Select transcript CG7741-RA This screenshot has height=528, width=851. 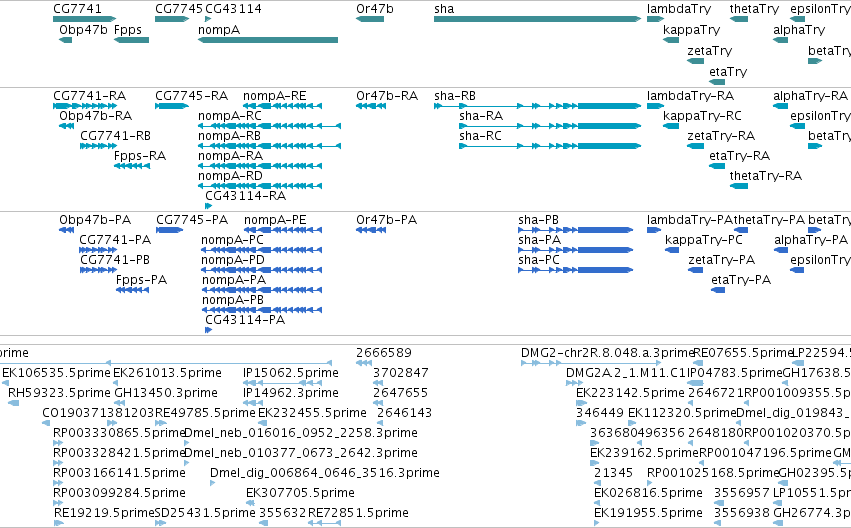pyautogui.click(x=85, y=106)
